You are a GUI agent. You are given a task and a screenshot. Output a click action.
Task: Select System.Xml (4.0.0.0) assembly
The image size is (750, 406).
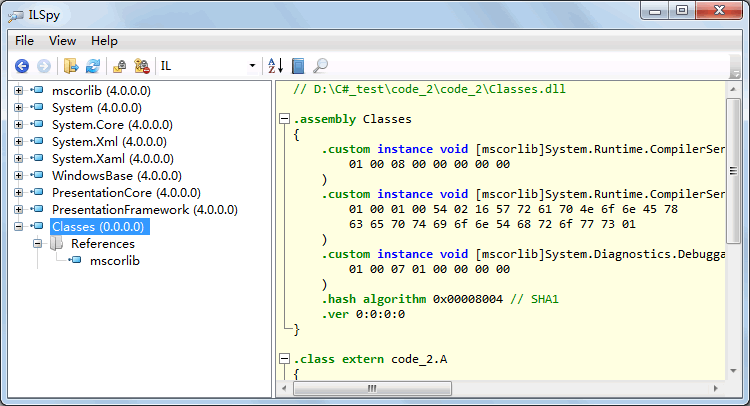point(109,142)
